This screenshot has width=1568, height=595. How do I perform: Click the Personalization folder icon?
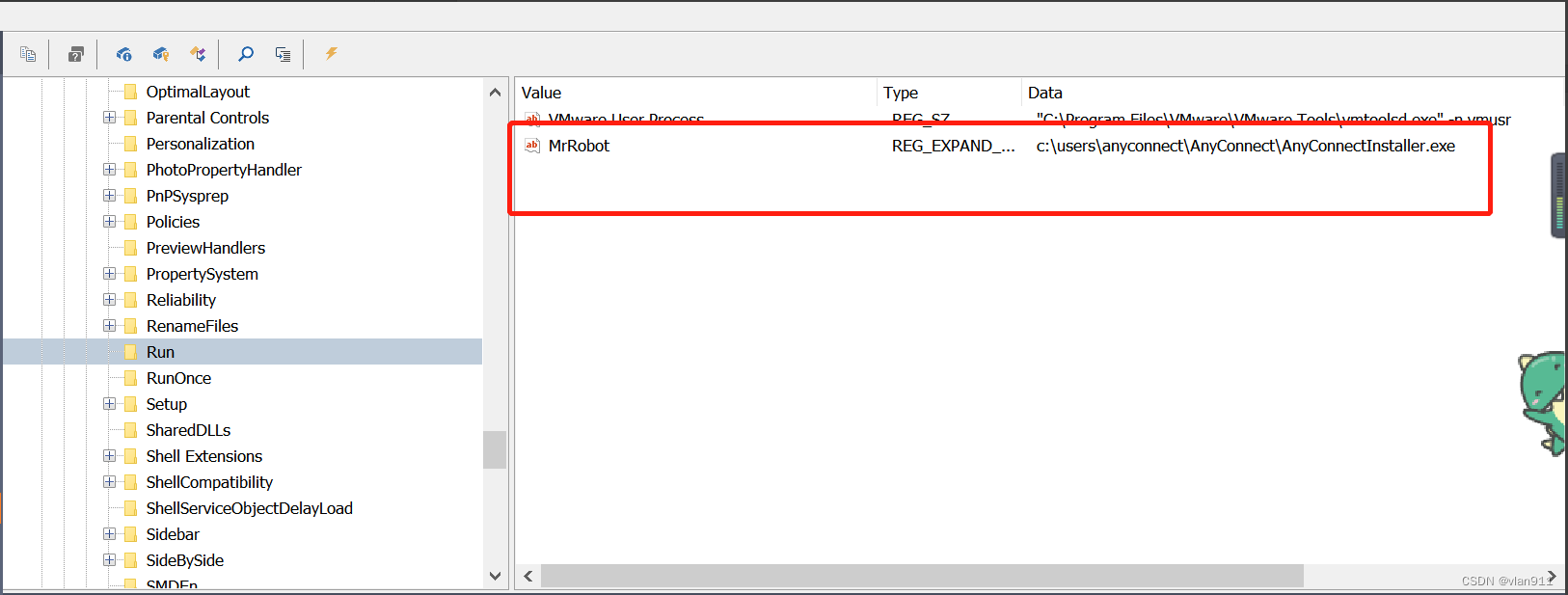tap(131, 144)
